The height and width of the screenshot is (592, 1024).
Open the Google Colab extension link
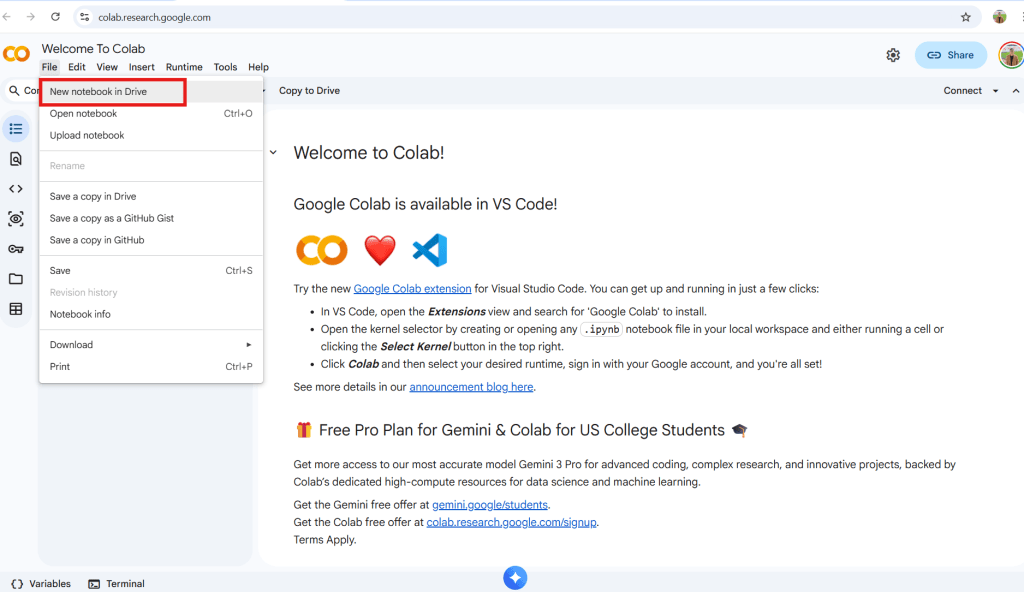(412, 289)
